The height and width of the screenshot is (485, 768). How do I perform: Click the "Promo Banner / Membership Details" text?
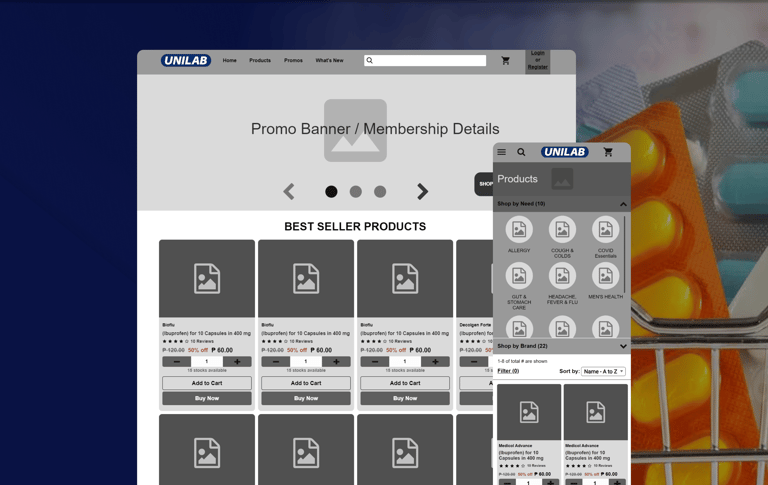375,129
